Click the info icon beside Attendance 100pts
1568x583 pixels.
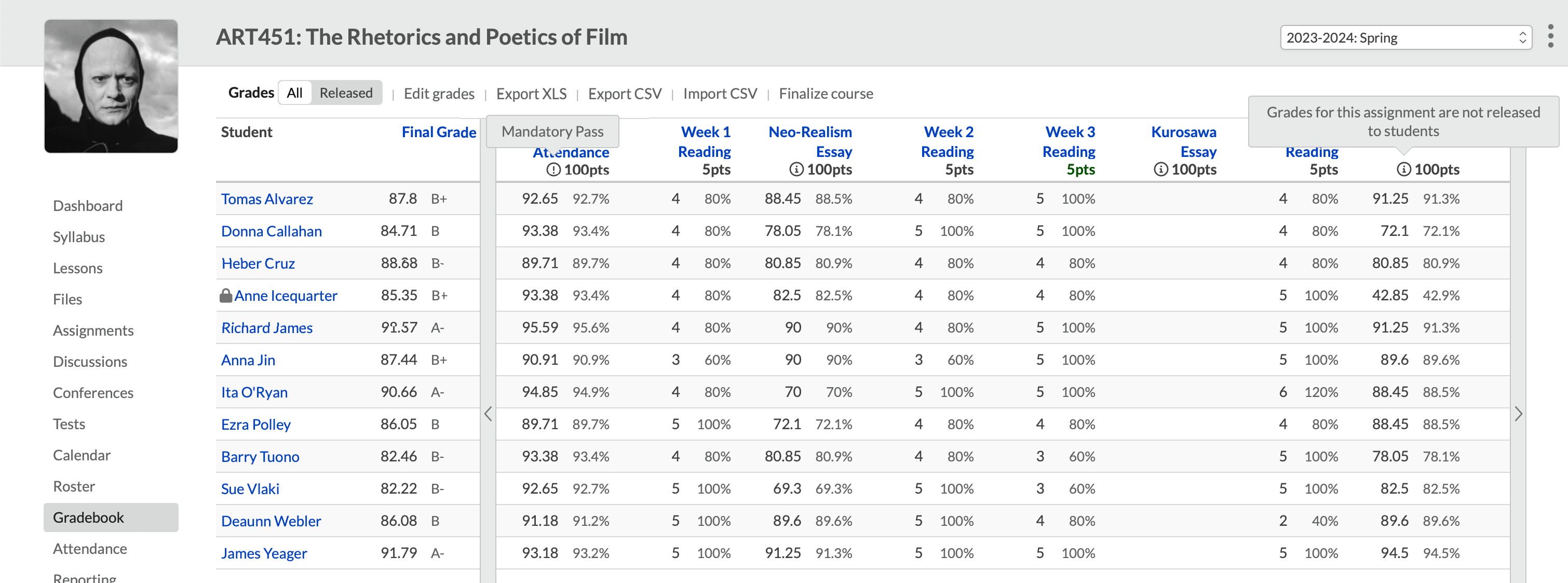point(553,170)
